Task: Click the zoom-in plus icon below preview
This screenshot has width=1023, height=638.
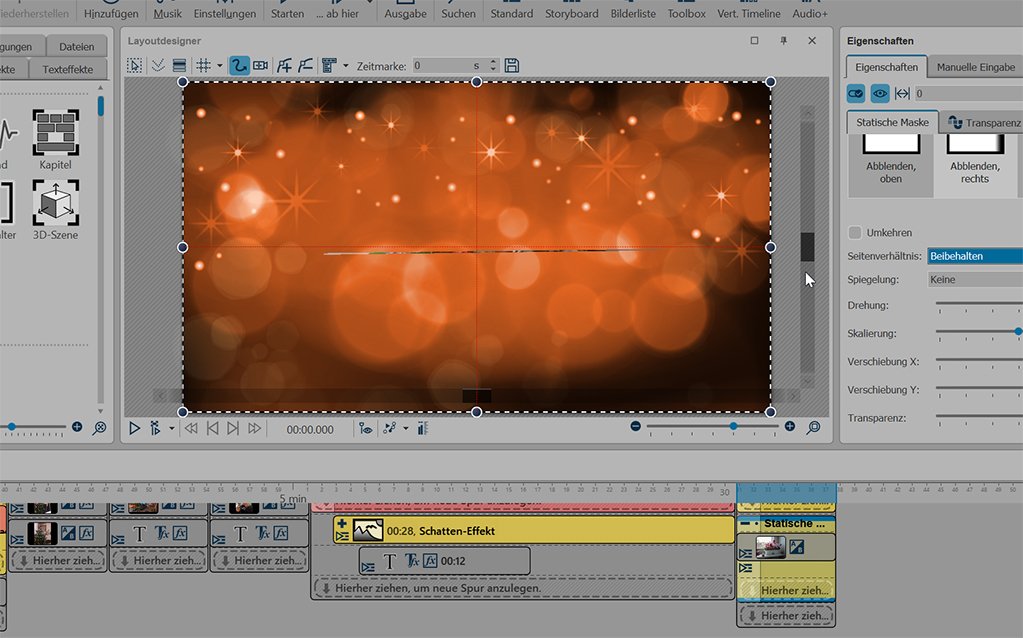Action: pyautogui.click(x=790, y=427)
